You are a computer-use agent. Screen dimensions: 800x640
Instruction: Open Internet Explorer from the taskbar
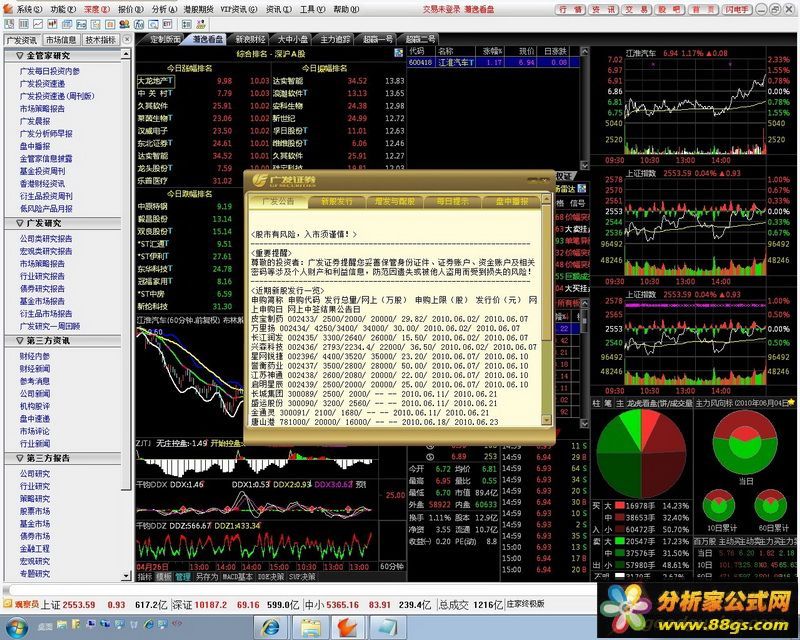point(270,627)
